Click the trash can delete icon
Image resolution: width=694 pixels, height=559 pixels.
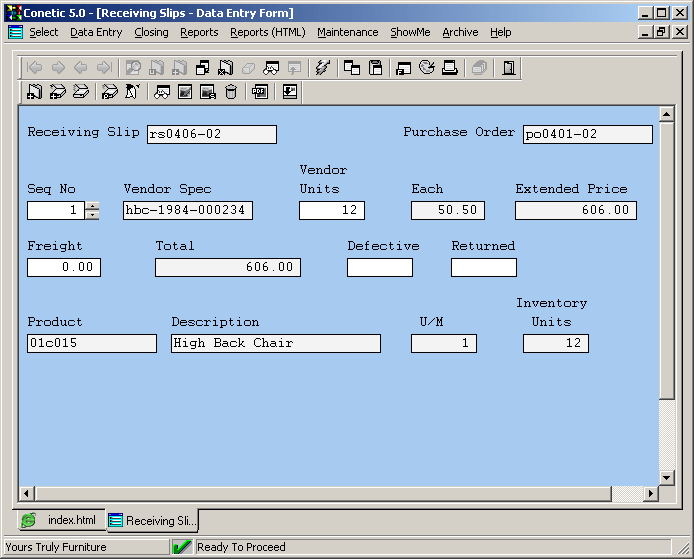point(232,92)
